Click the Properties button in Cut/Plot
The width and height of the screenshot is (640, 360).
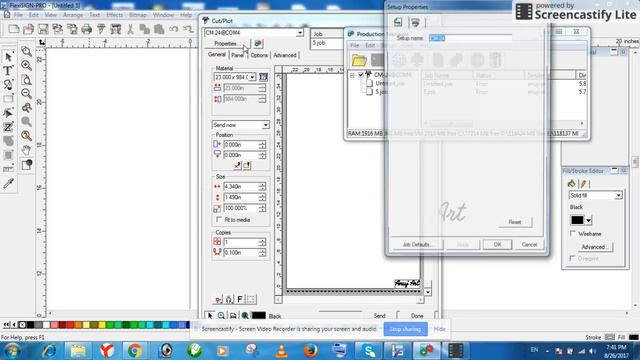tap(227, 43)
